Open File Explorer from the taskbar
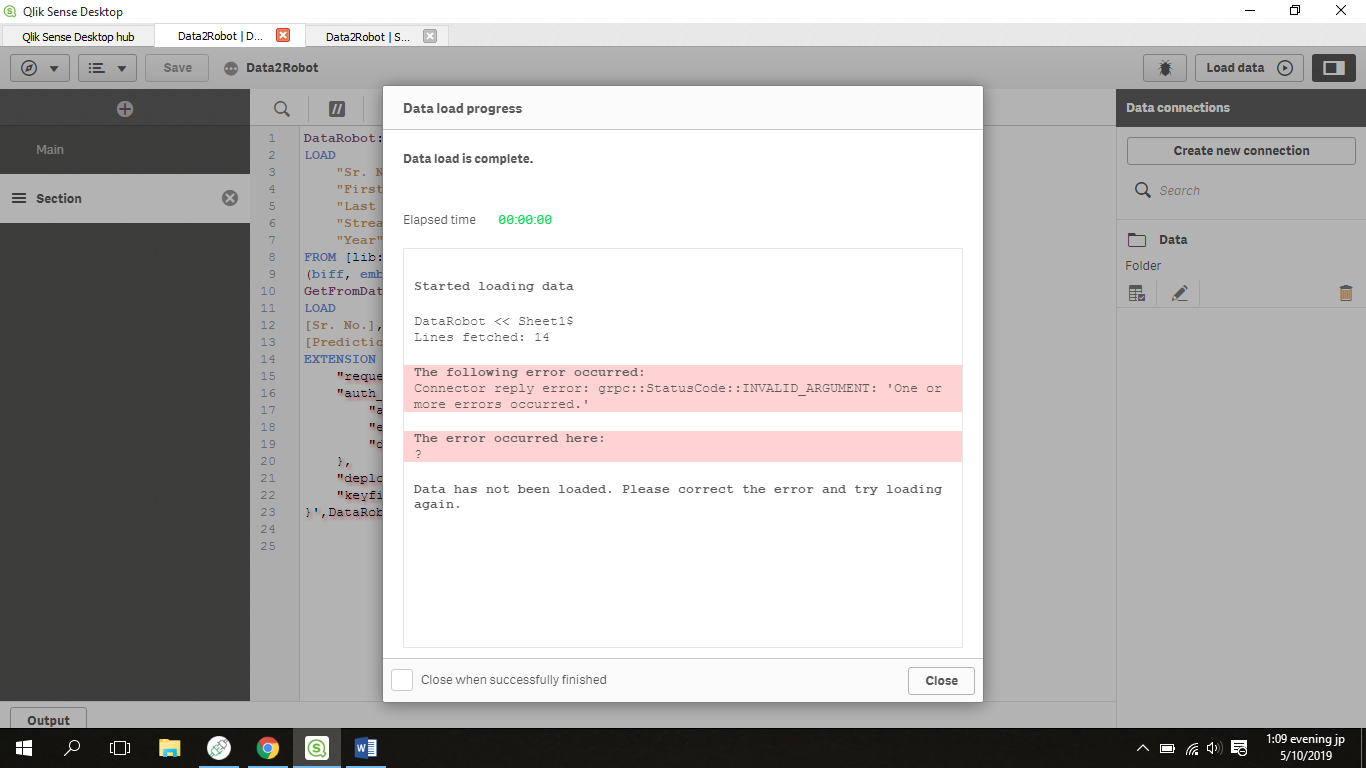Screen dimensions: 1366x768 170,747
